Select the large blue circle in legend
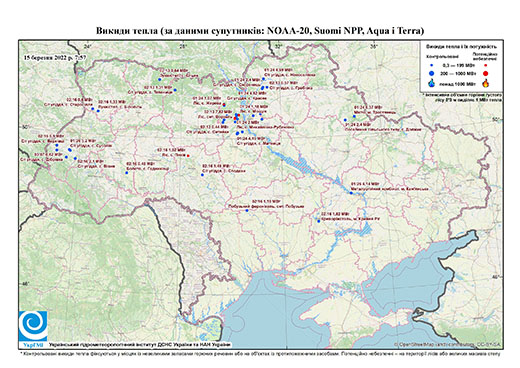The image size is (520, 368). pos(431,73)
